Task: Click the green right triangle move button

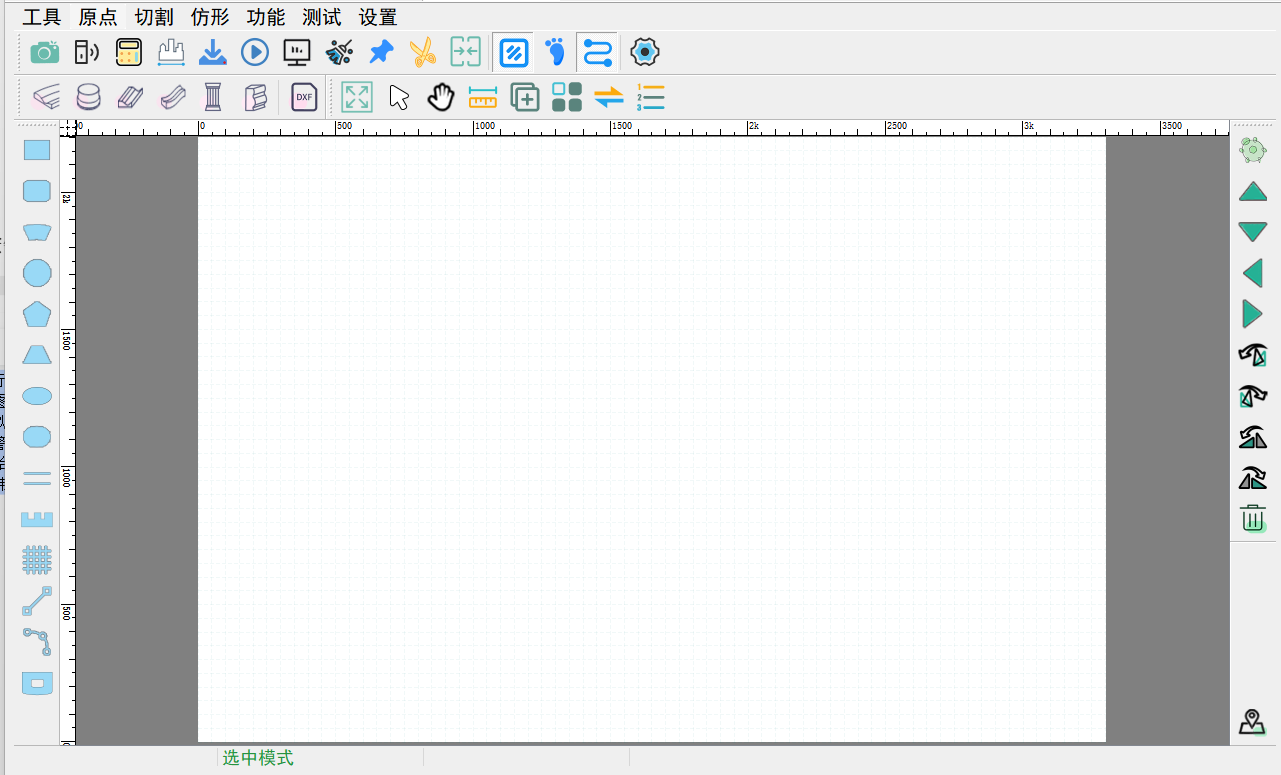Action: tap(1252, 314)
